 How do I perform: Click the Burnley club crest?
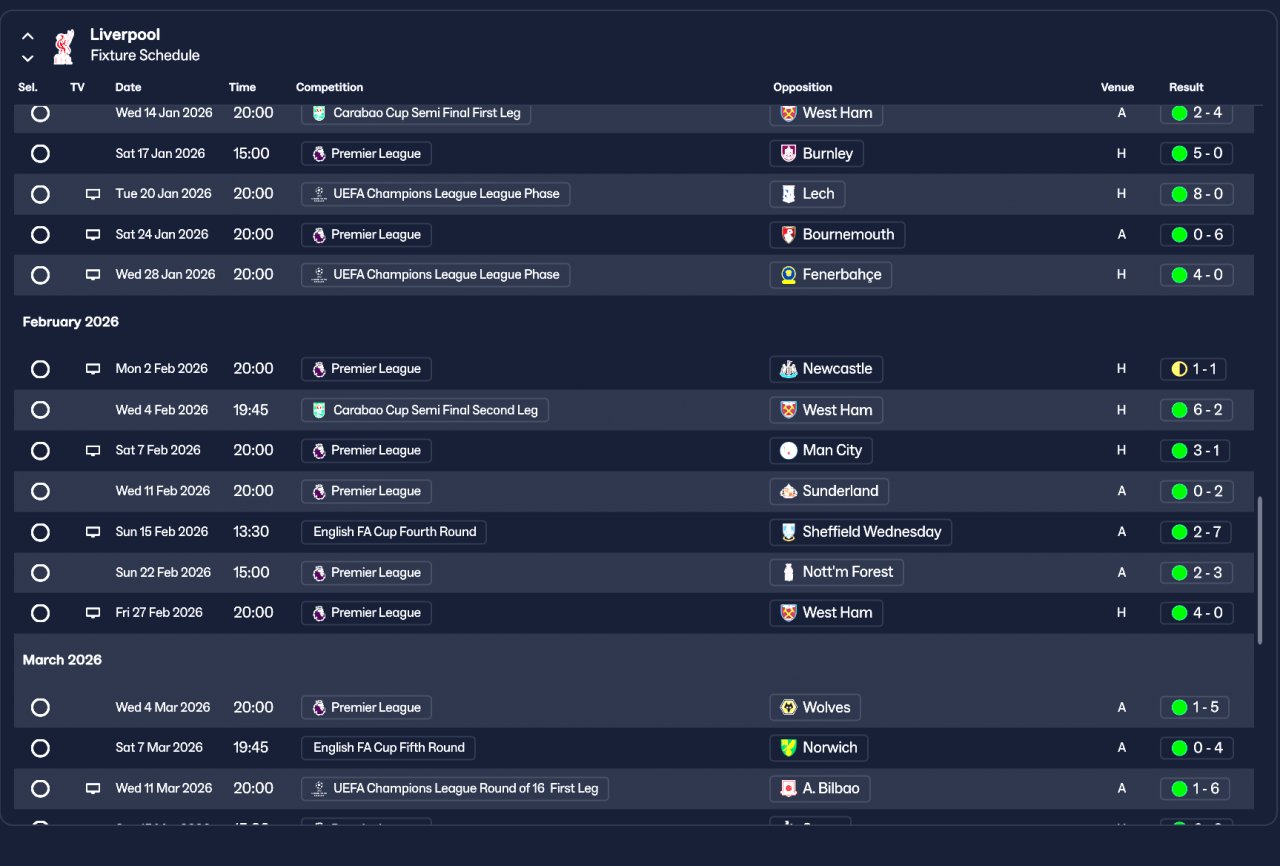click(789, 154)
